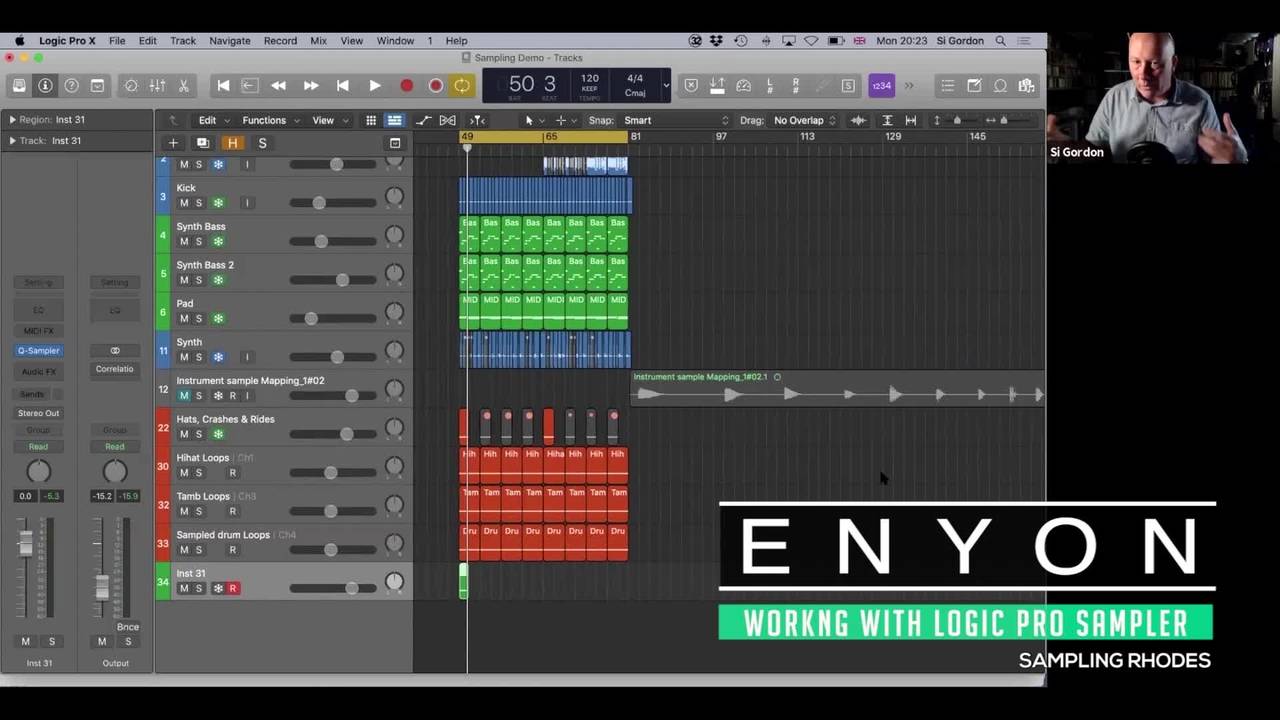This screenshot has height=720, width=1280.
Task: Open the Track menu in menu bar
Action: pyautogui.click(x=183, y=41)
